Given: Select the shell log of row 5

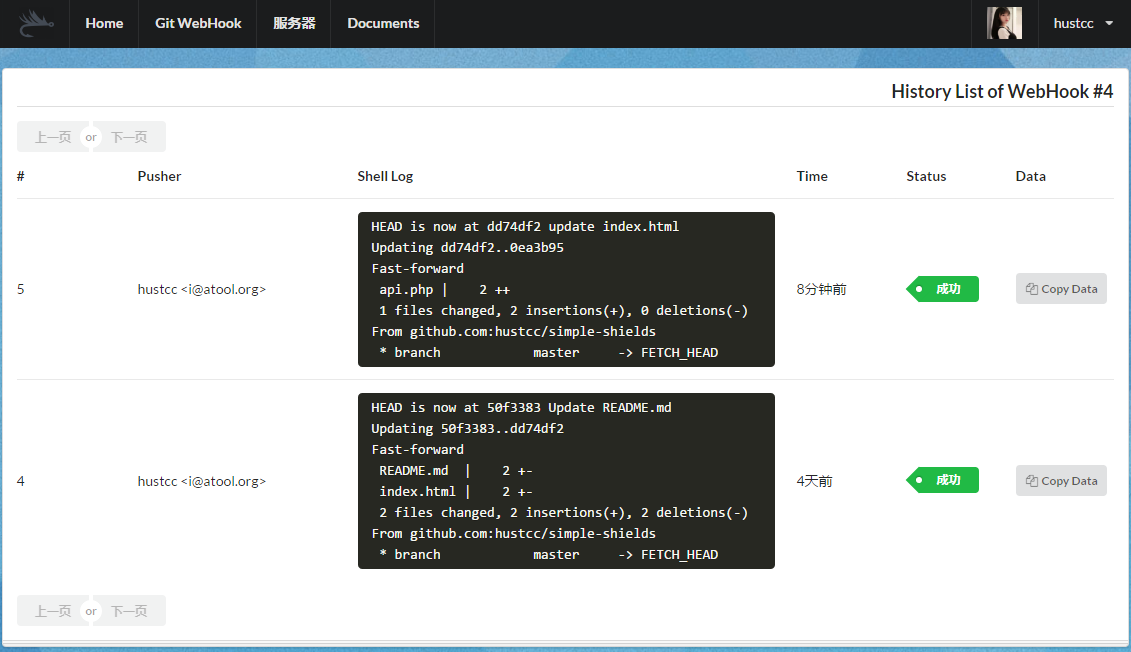Looking at the screenshot, I should pyautogui.click(x=566, y=289).
